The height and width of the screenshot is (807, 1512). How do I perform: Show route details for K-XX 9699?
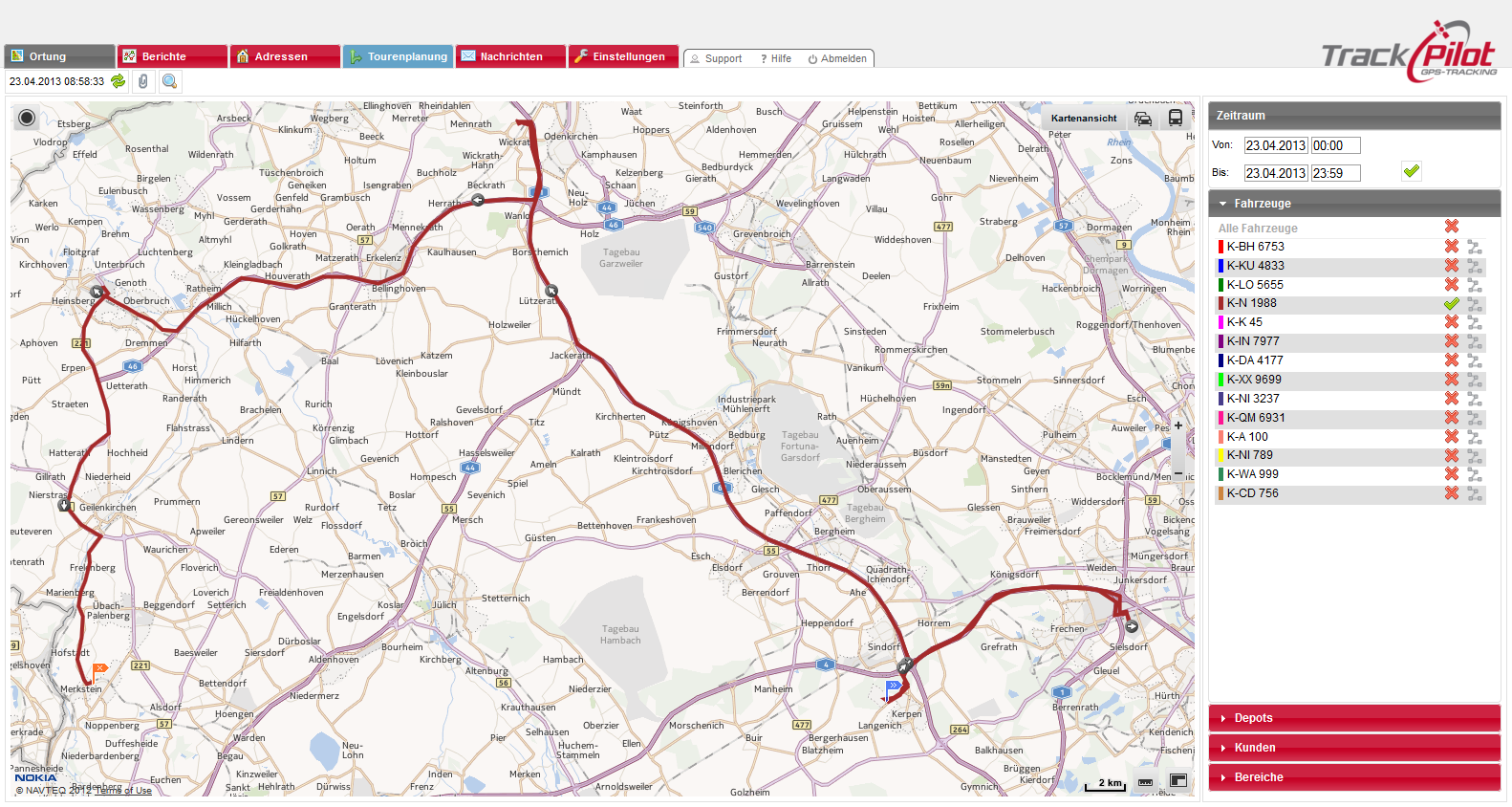[x=1475, y=380]
